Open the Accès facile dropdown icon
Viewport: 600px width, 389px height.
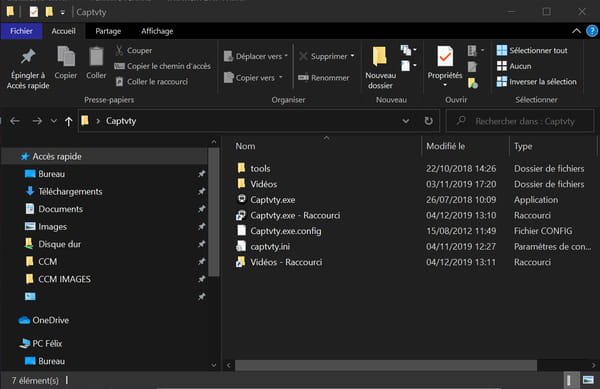click(408, 66)
